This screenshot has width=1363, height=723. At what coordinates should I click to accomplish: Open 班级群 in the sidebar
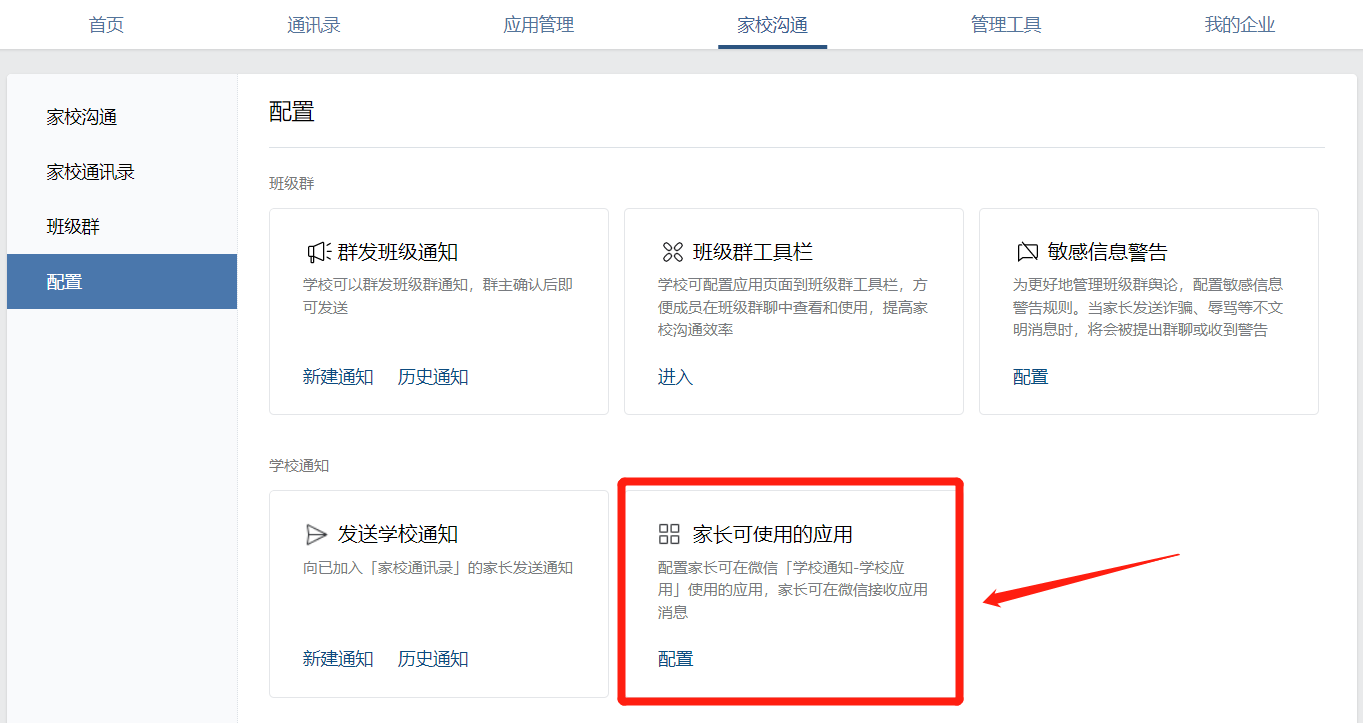122,227
